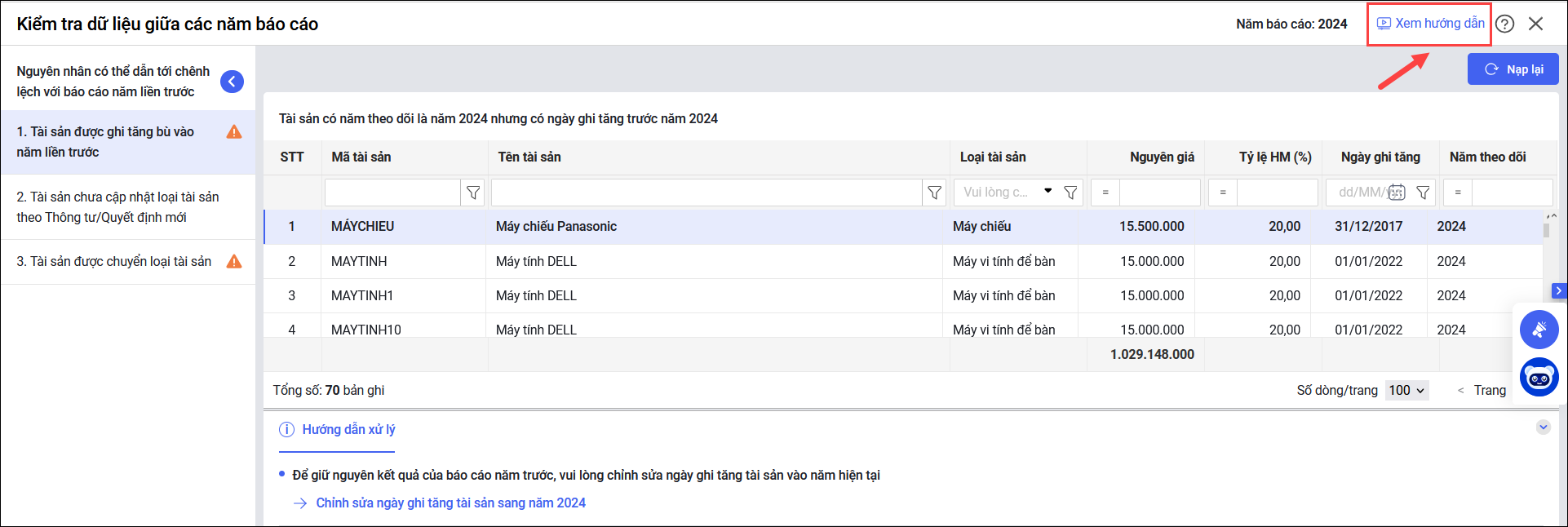Expand the right side panel arrow
The image size is (1568, 527).
pos(1559,290)
